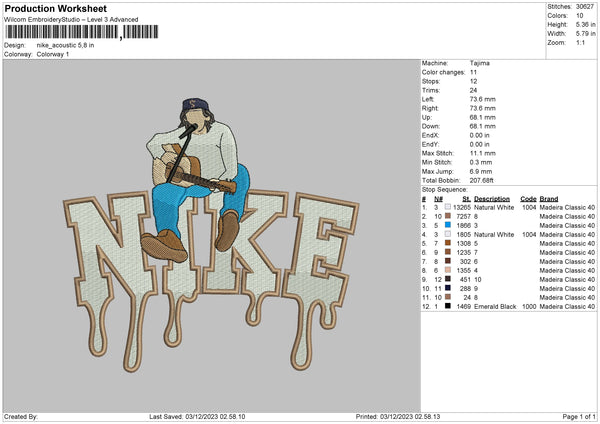Click the 'Min Stitch:' value '0.3 mm'
The height and width of the screenshot is (424, 600).
pyautogui.click(x=481, y=162)
